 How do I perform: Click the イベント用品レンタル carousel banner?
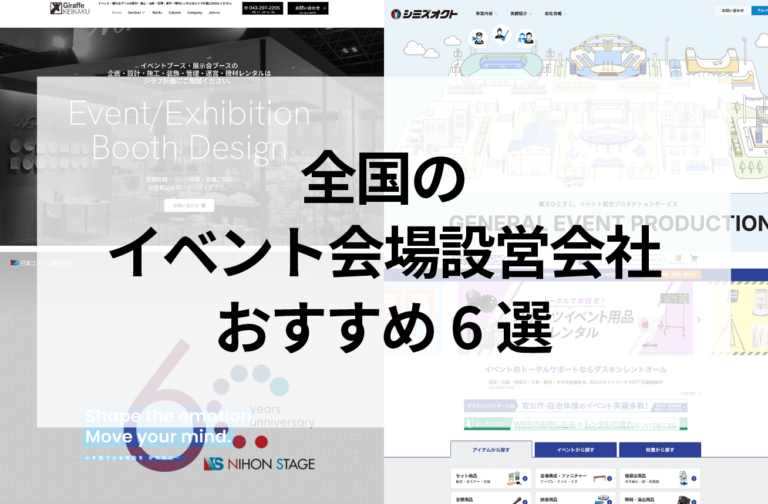(576, 317)
